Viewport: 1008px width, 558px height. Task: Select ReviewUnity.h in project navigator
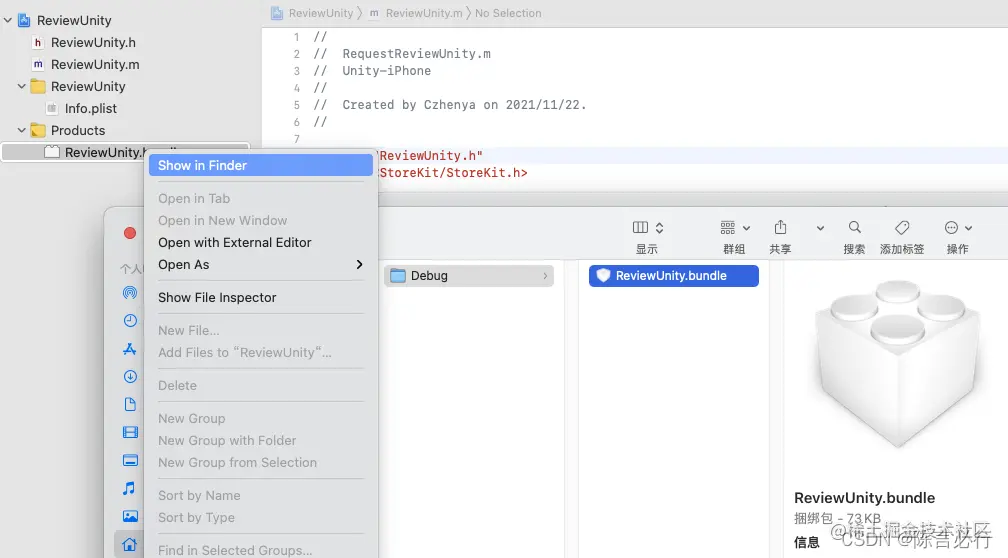(x=93, y=42)
